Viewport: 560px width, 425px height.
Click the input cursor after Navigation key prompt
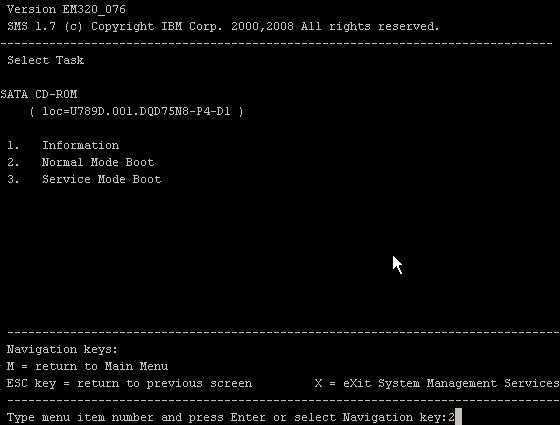(x=459, y=417)
